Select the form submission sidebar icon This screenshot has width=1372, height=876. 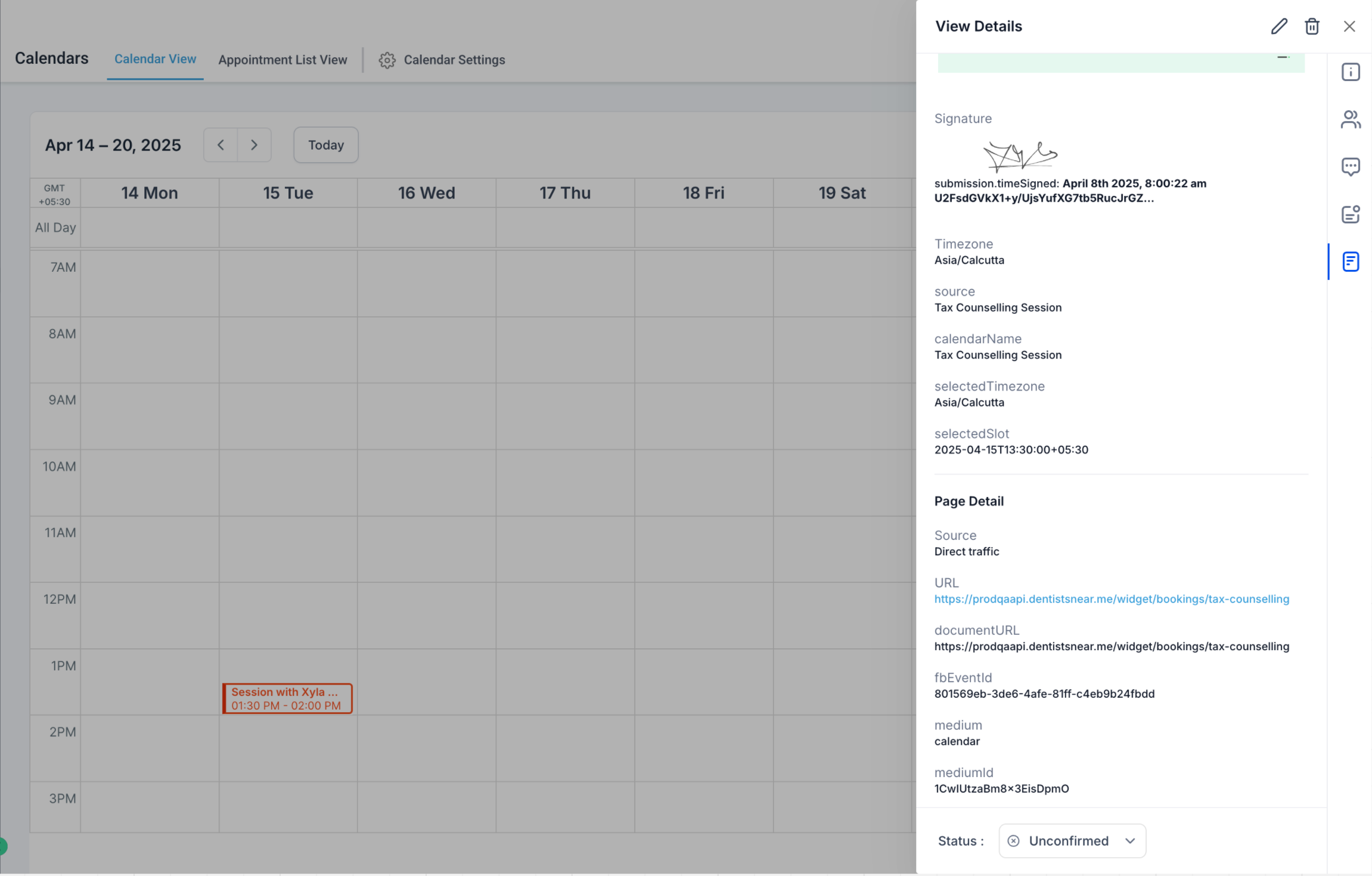(x=1350, y=262)
